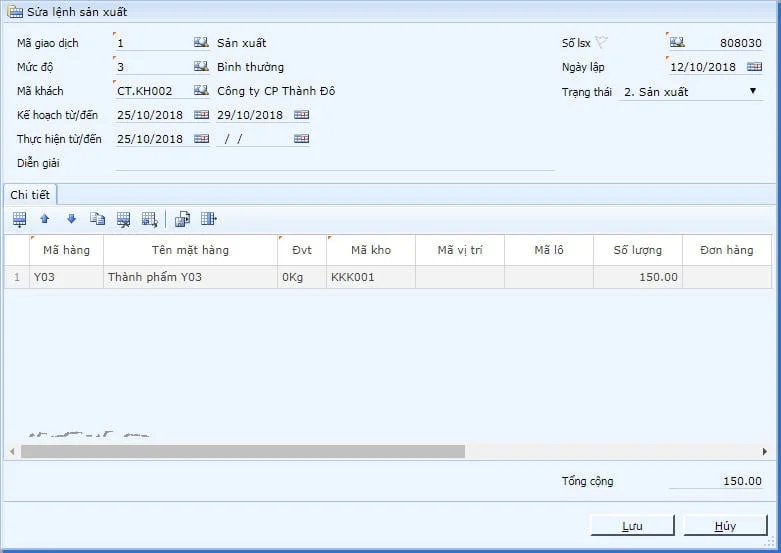
Task: Click the horizontal scrollbar thumb
Action: pos(243,452)
